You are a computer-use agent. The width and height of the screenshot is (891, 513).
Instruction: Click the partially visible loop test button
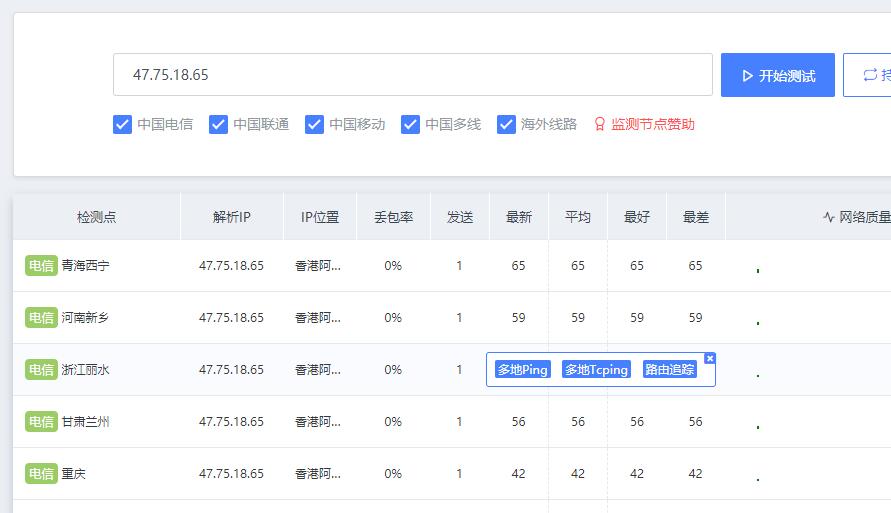[x=867, y=75]
